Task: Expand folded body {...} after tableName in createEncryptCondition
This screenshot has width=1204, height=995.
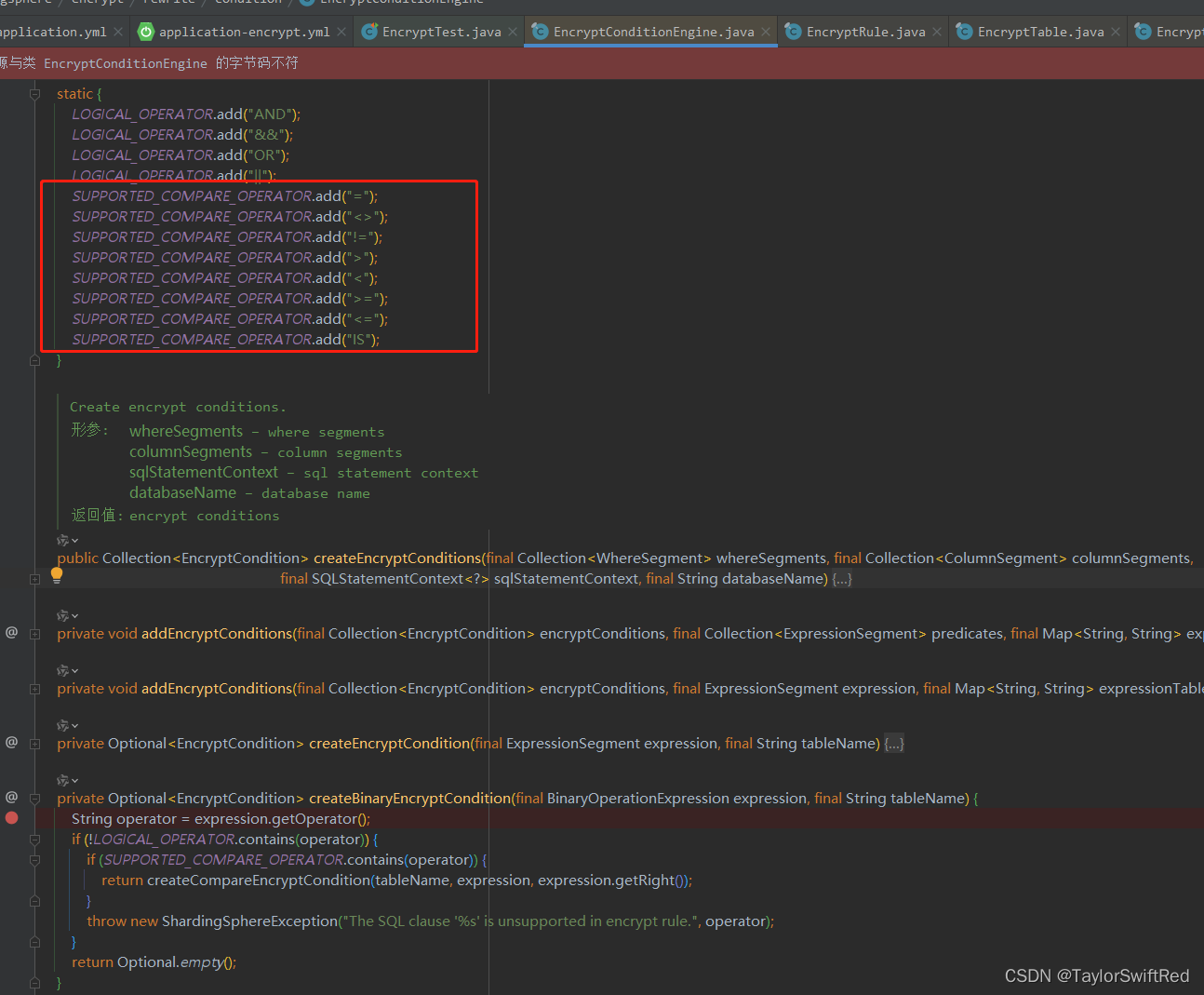Action: coord(893,744)
